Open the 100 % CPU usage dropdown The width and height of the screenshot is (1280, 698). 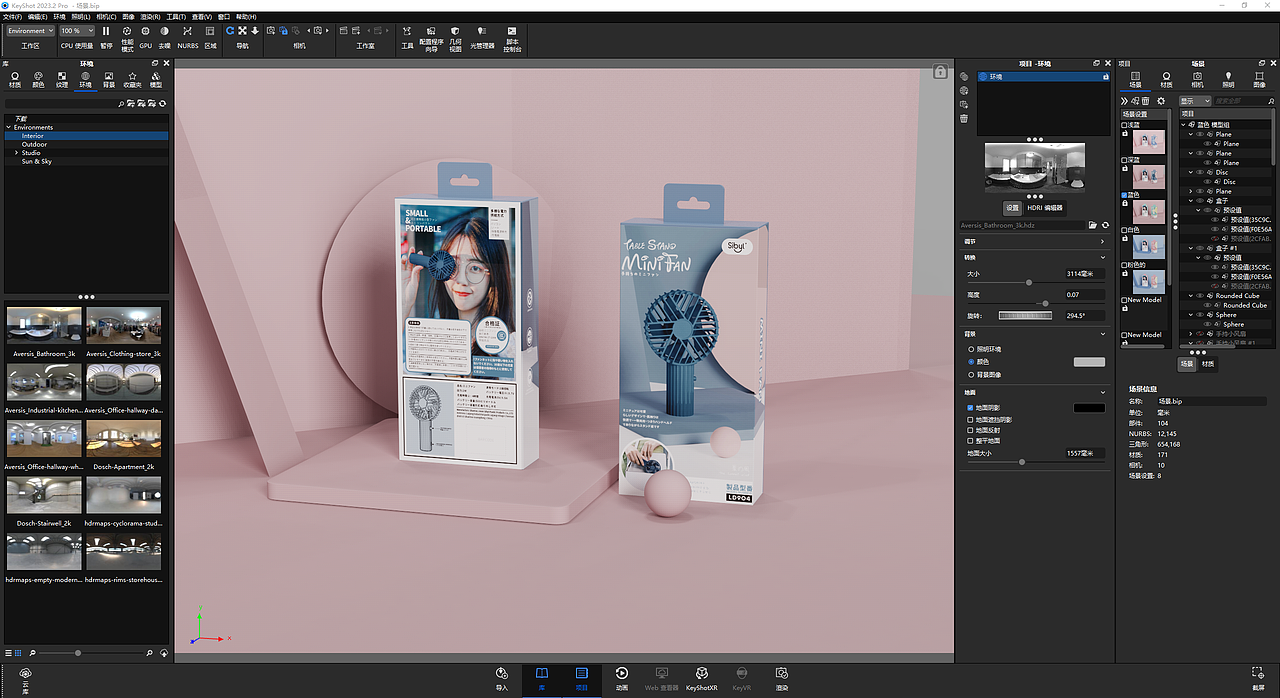click(77, 31)
